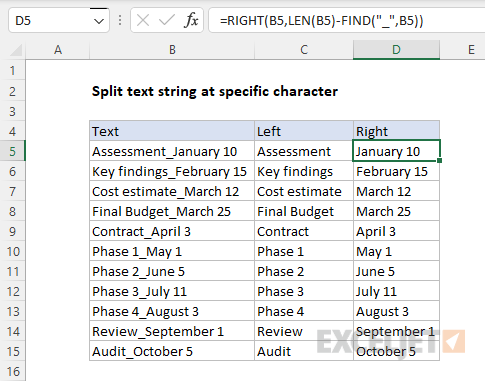Select the 'August 3' cell in Right column

[396, 311]
